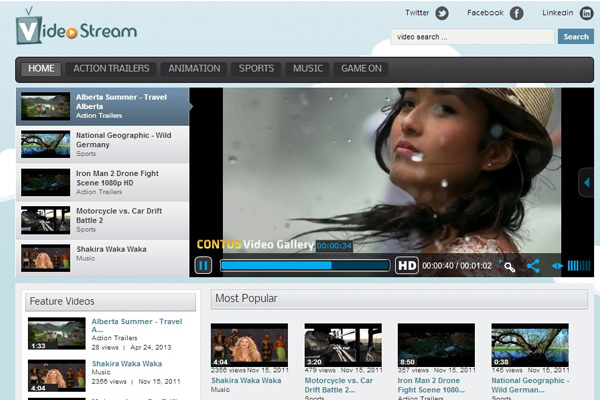Open 'National Geographic - Wild Germany' playlist title
Screen dimensions: 600x400
[x=124, y=140]
